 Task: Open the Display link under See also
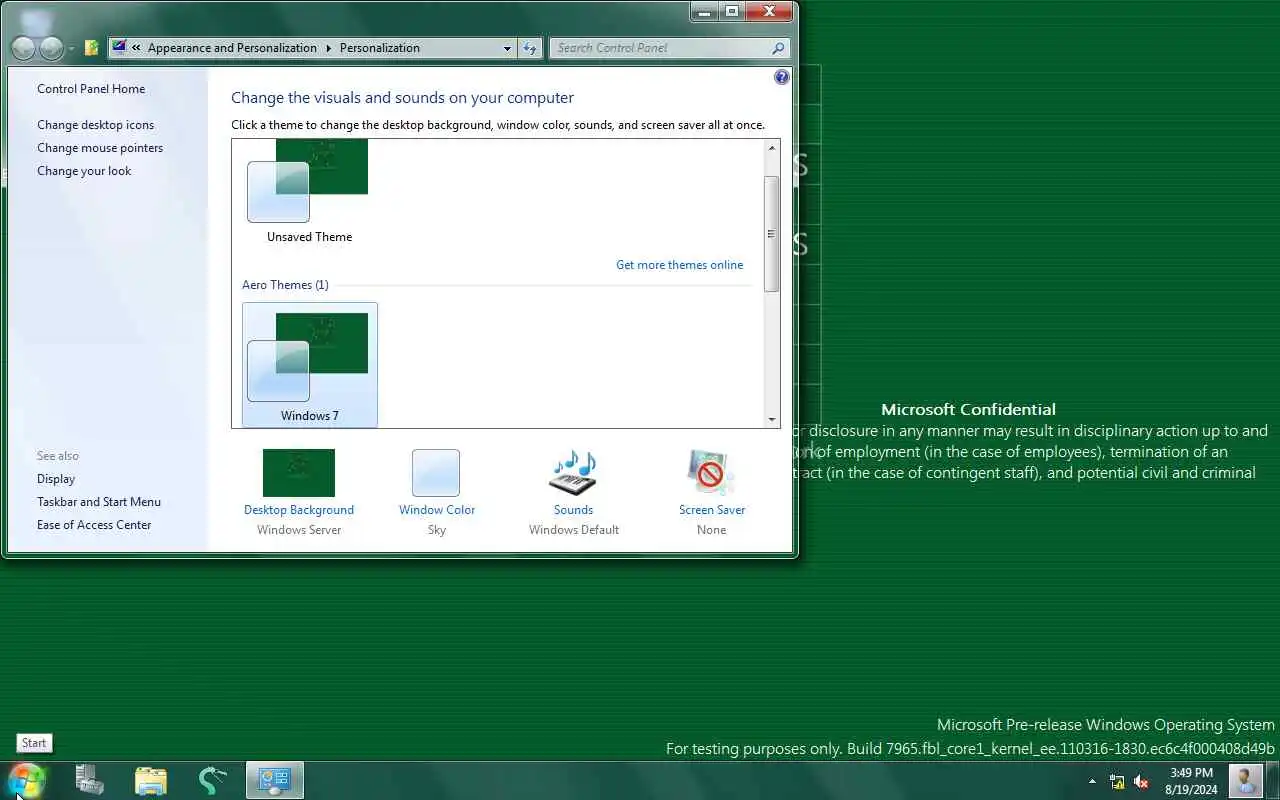(56, 479)
